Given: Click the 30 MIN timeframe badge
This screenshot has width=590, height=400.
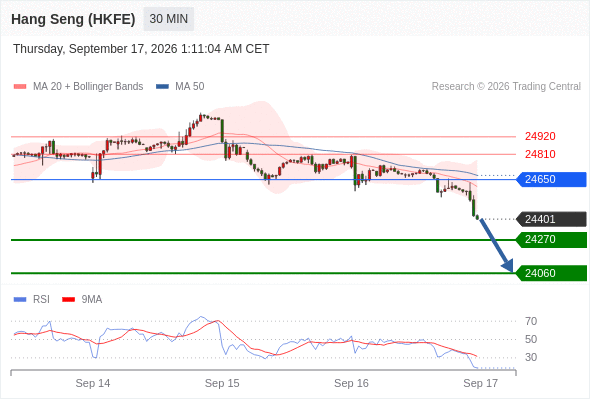Looking at the screenshot, I should tap(169, 19).
